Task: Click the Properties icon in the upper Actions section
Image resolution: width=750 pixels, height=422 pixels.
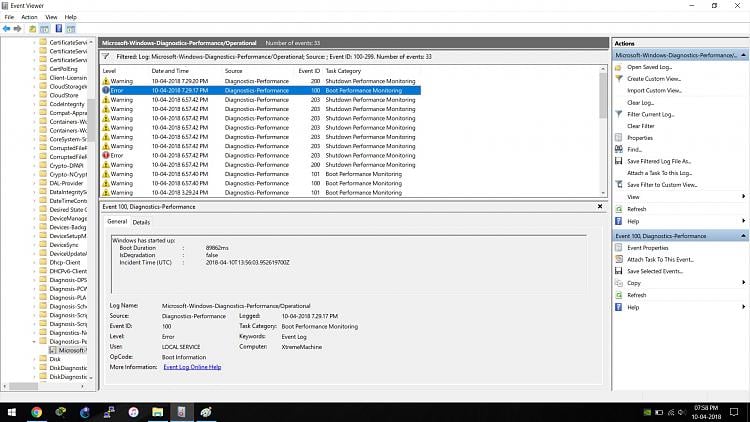Action: tap(618, 138)
